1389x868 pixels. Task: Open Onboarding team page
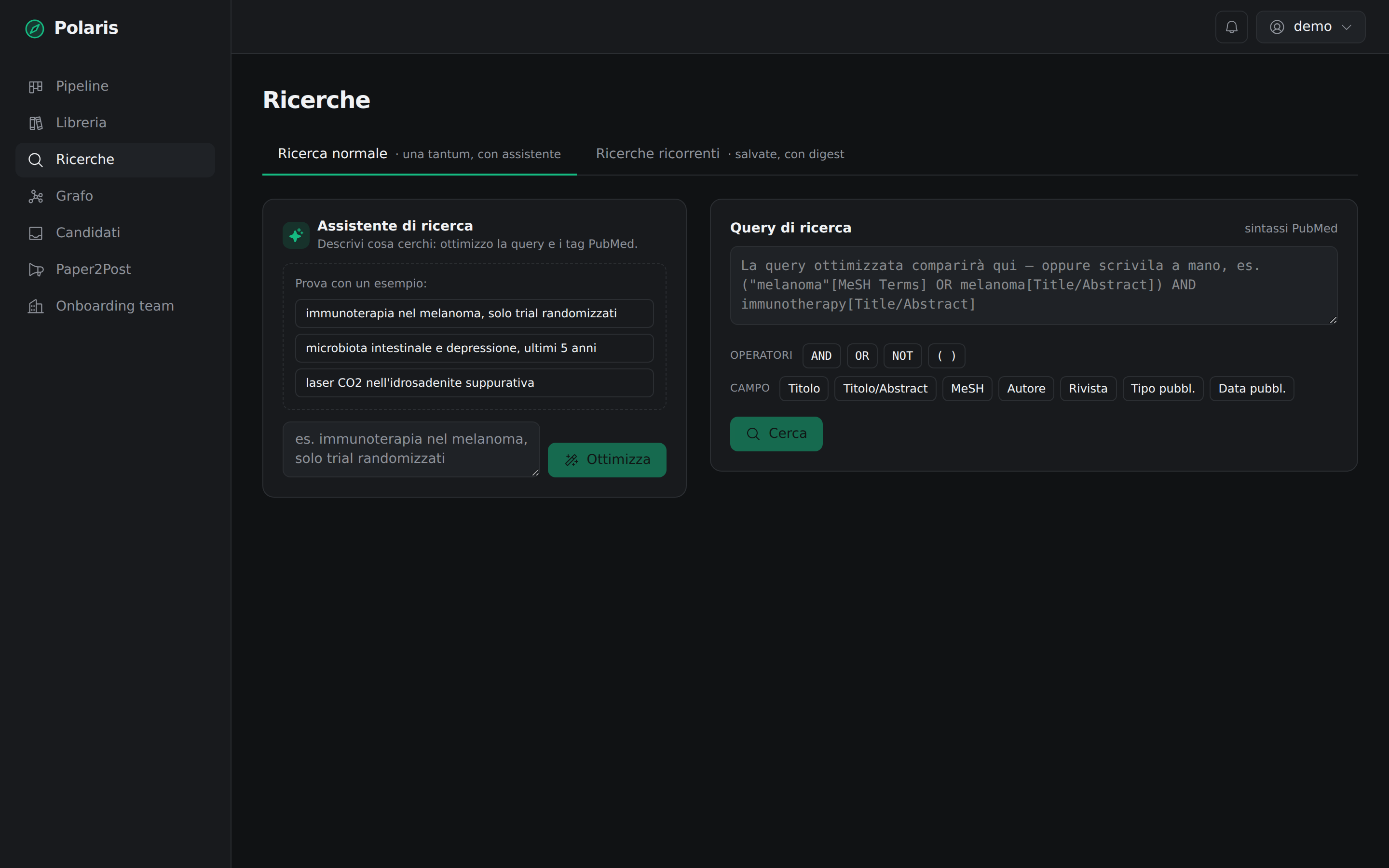115,306
